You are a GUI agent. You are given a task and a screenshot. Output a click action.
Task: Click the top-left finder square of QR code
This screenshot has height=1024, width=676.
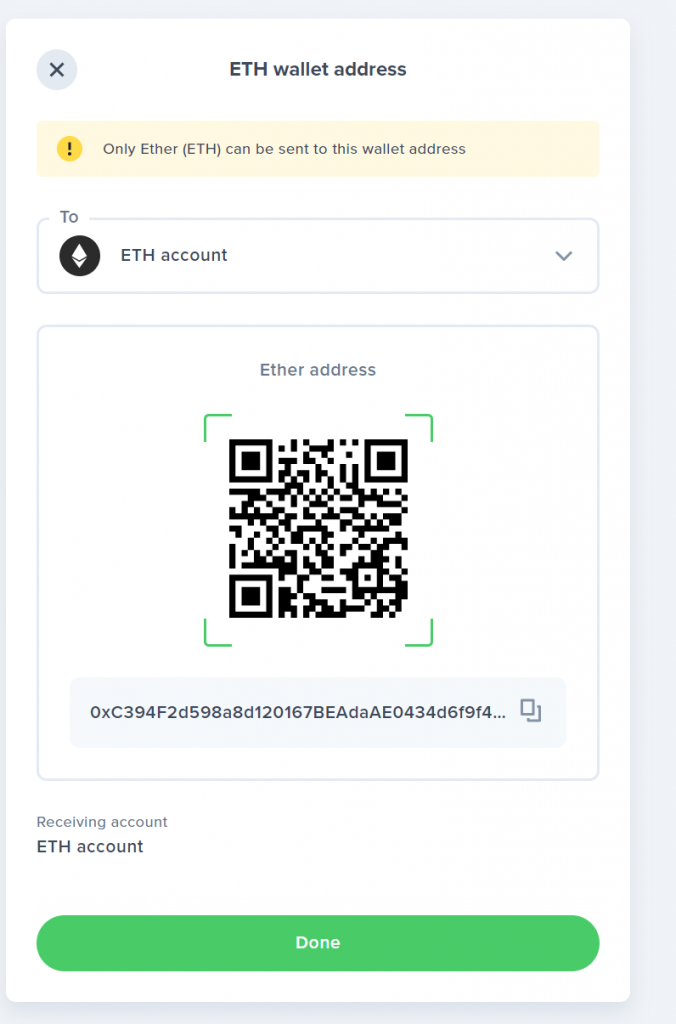click(251, 461)
